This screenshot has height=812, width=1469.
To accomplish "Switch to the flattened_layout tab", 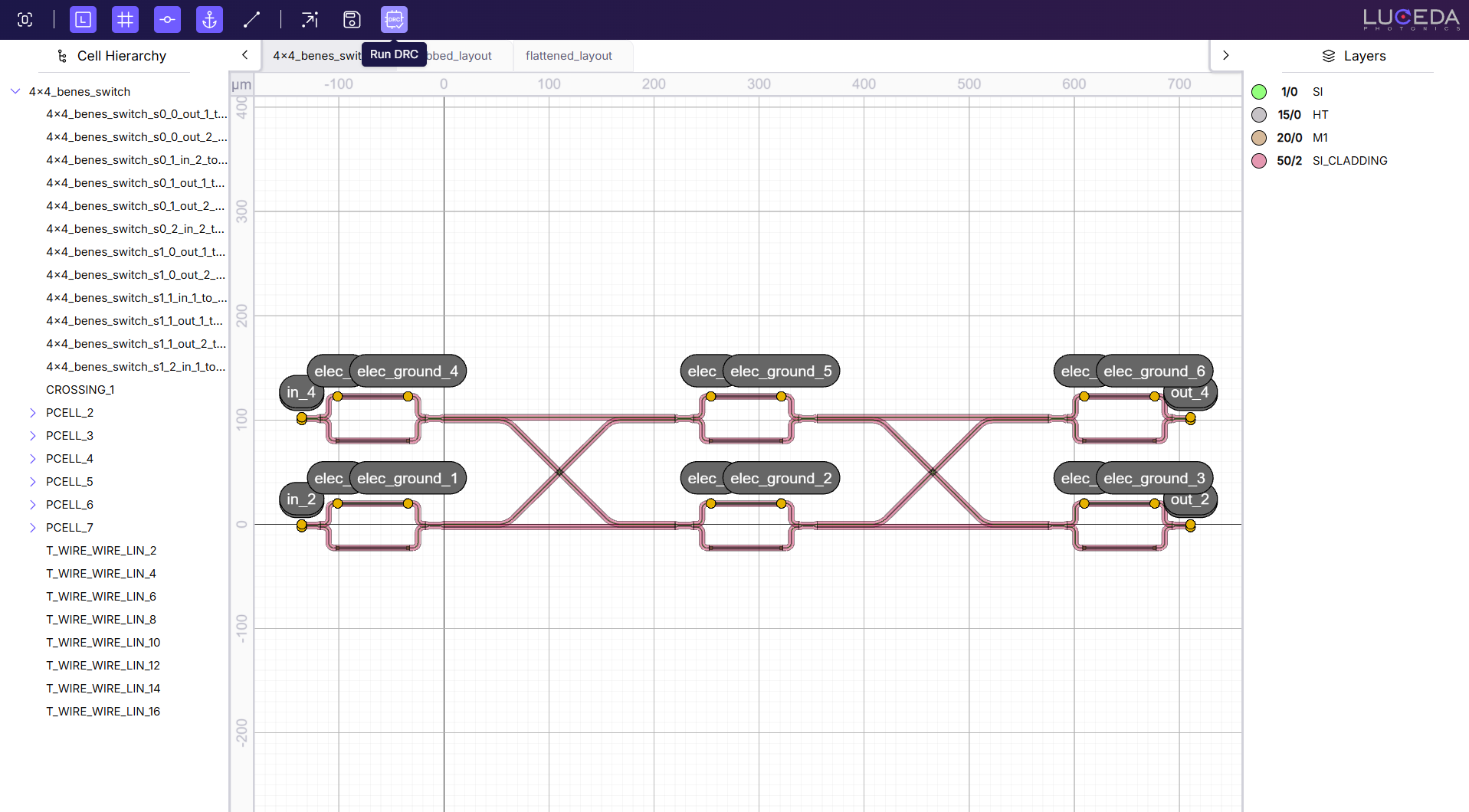I will click(x=569, y=56).
